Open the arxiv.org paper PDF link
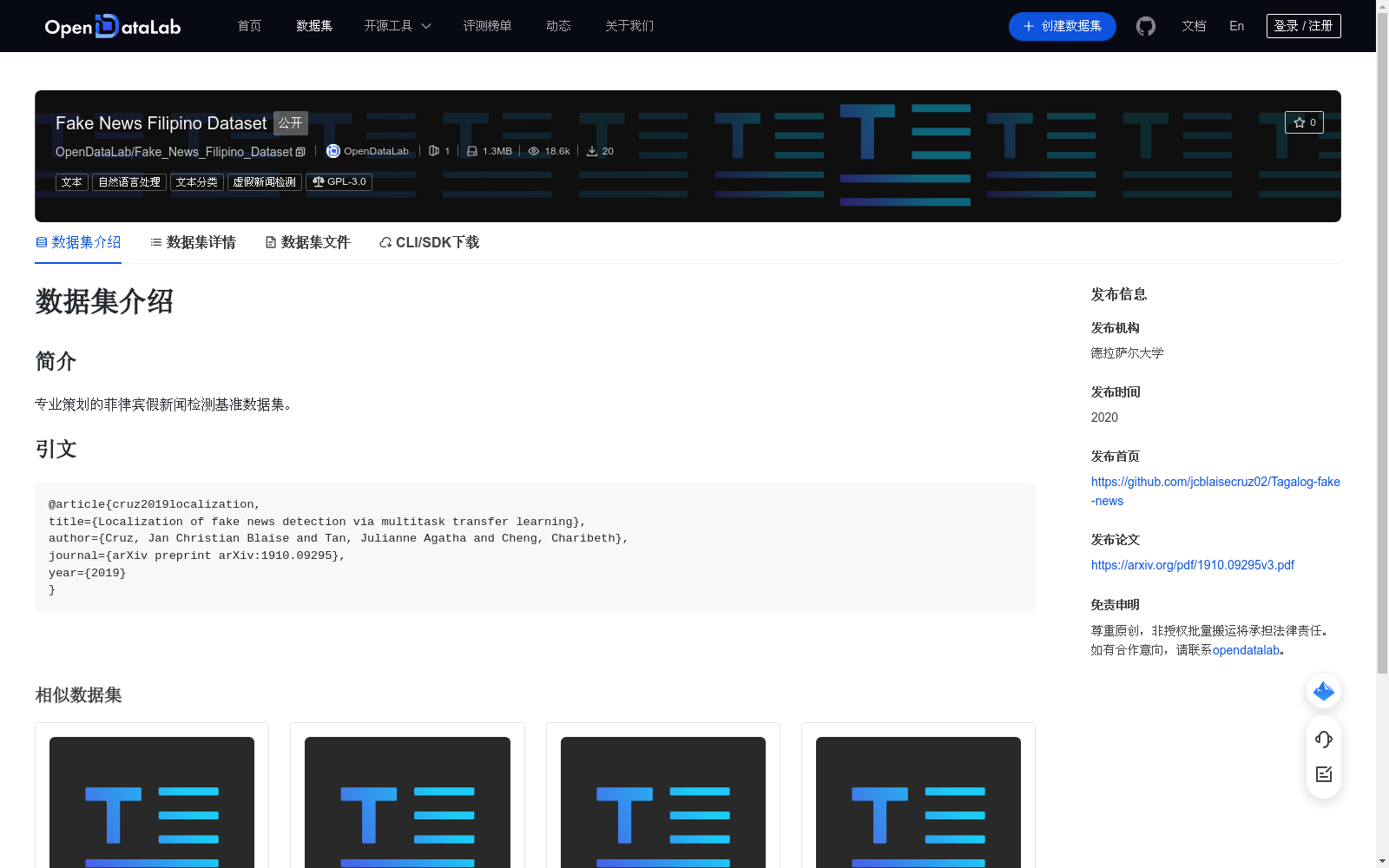1389x868 pixels. 1192,564
